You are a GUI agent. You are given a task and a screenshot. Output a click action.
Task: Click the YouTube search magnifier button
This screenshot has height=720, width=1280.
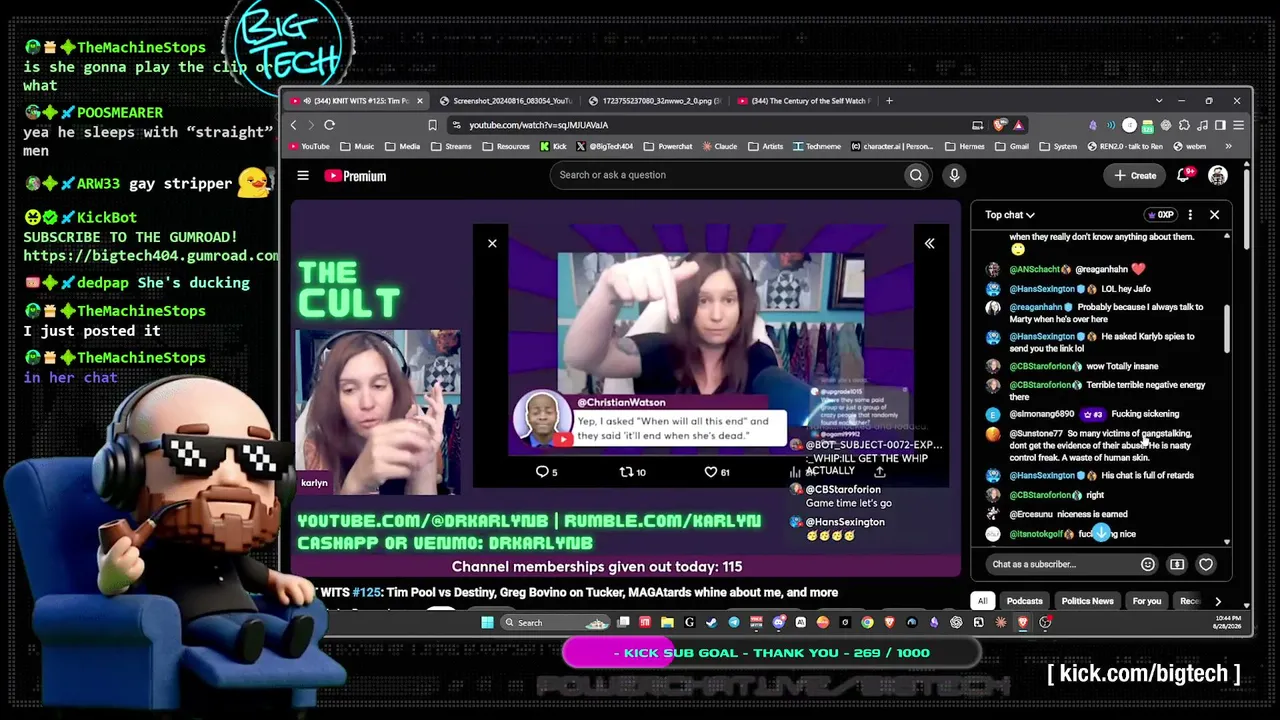pyautogui.click(x=916, y=175)
